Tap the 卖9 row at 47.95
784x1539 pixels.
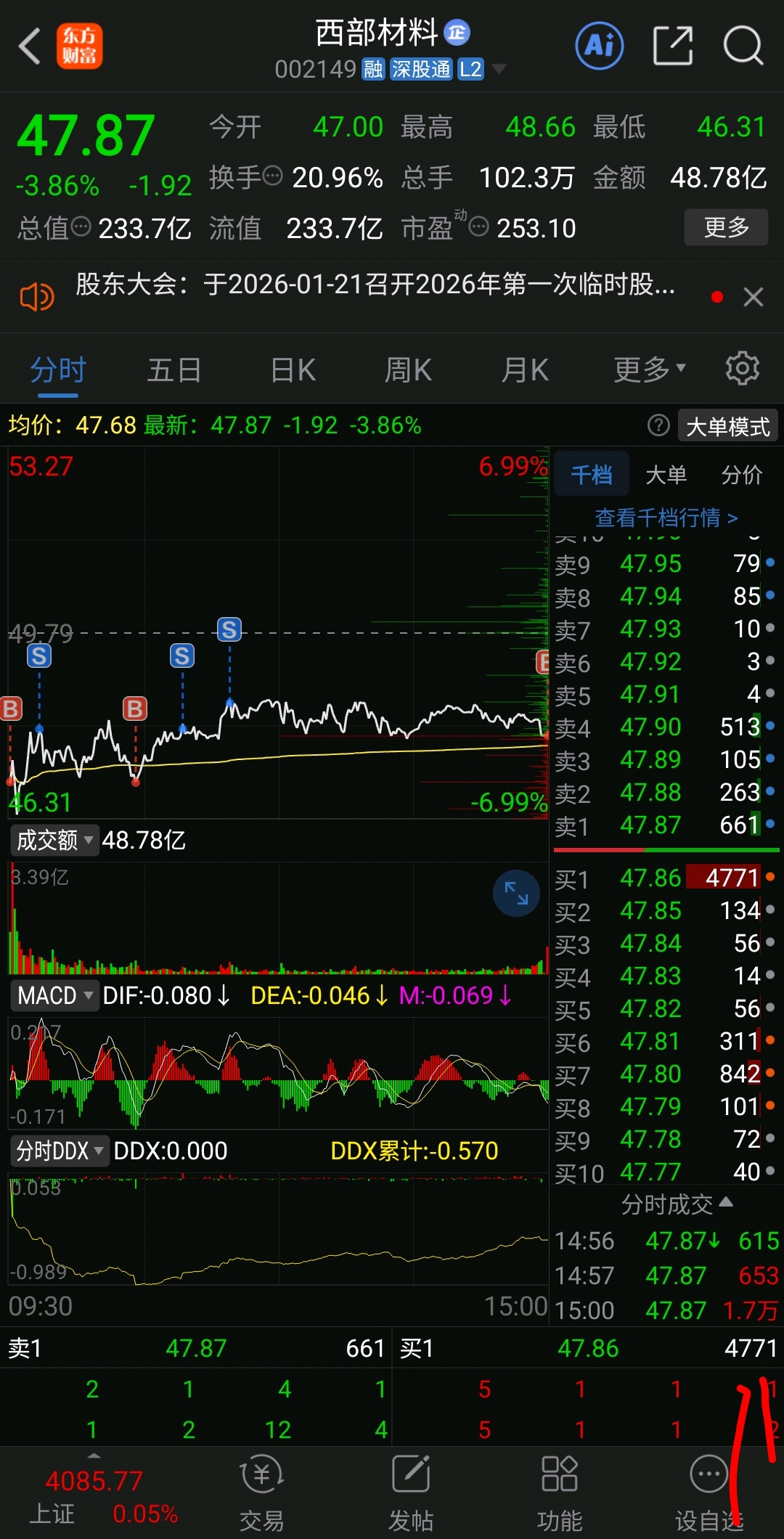pyautogui.click(x=666, y=563)
